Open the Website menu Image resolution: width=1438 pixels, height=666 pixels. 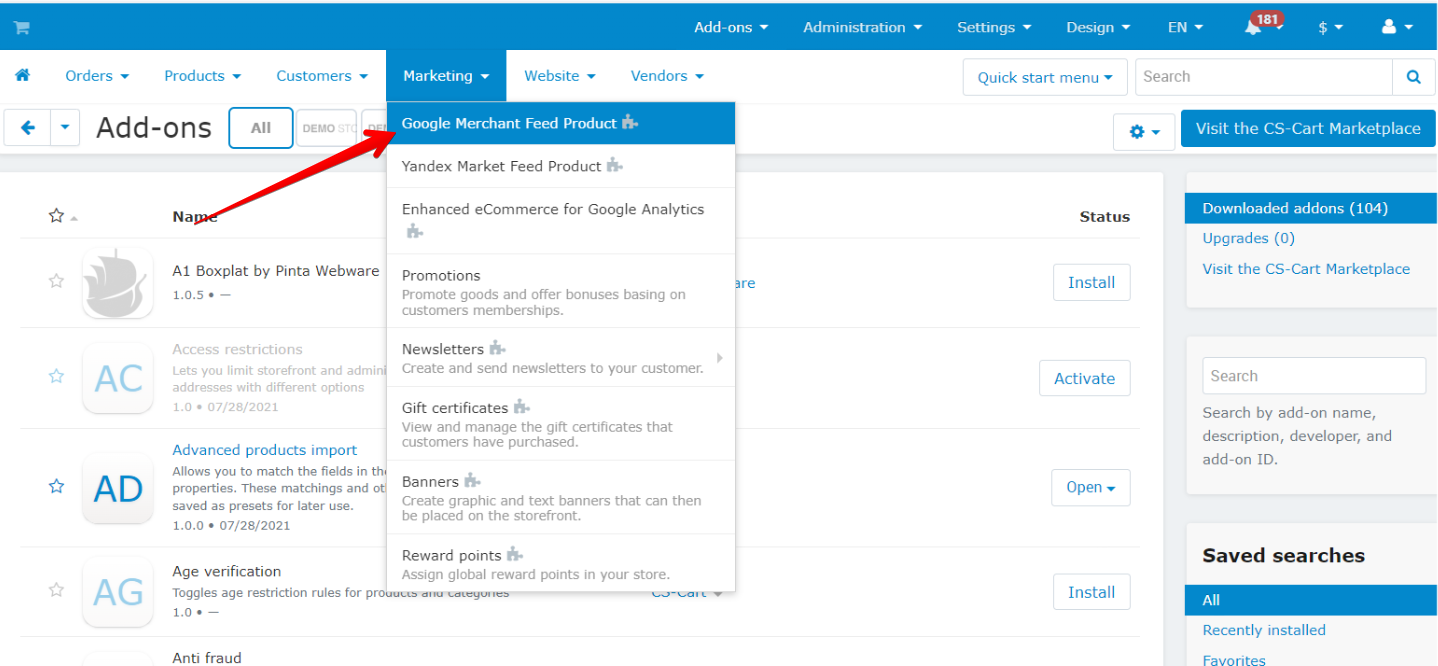[x=559, y=75]
